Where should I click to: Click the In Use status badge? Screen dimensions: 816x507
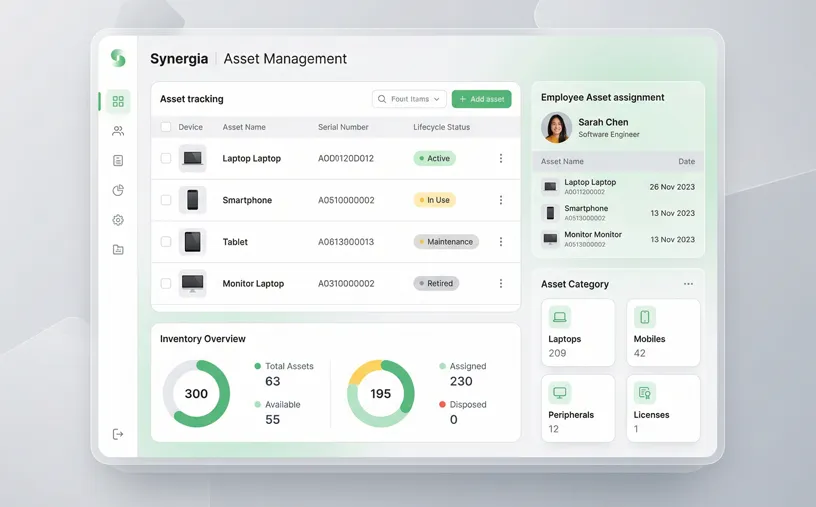pos(435,200)
